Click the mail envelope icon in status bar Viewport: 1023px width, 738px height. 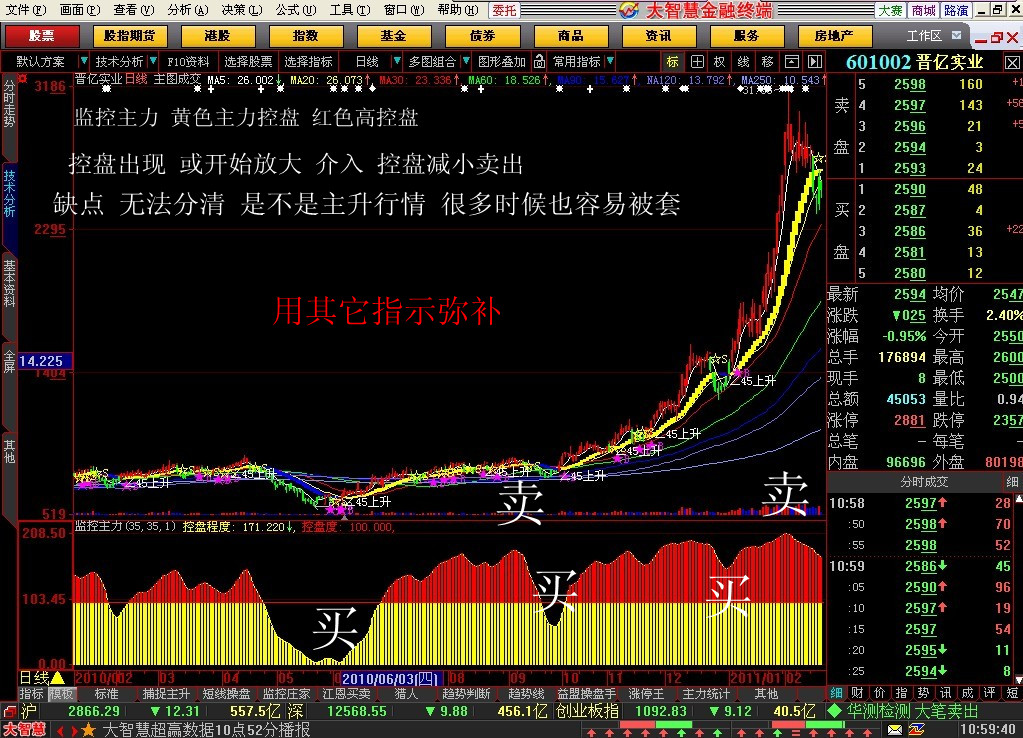895,730
